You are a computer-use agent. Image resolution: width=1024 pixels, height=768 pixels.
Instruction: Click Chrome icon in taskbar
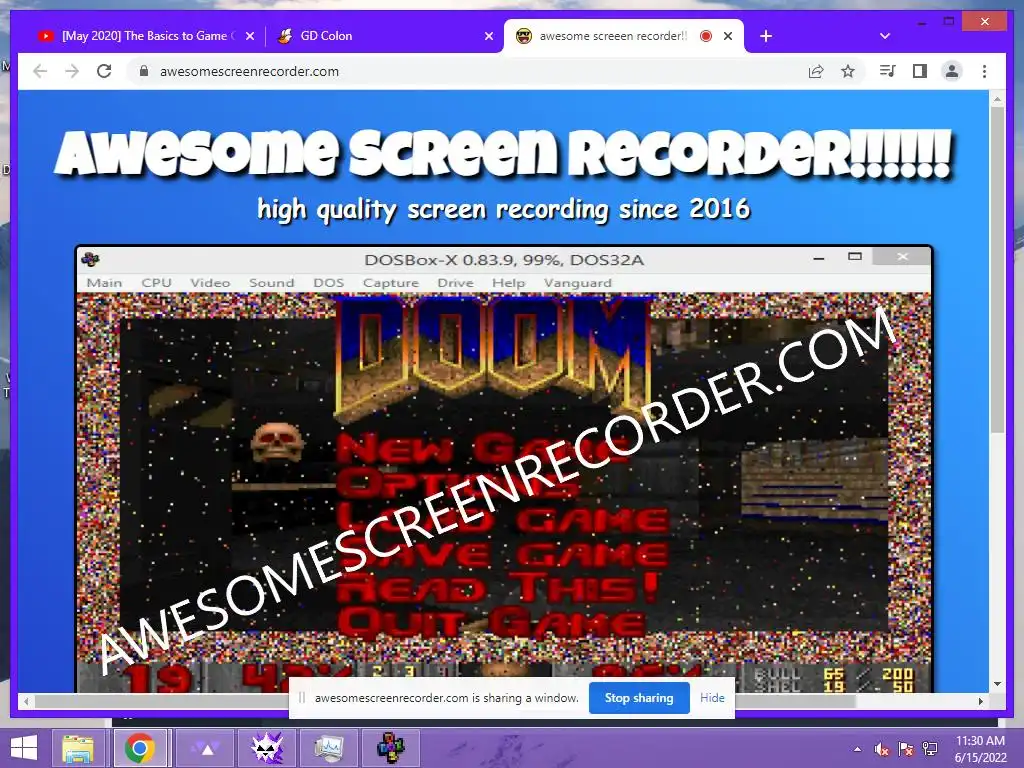(x=140, y=748)
